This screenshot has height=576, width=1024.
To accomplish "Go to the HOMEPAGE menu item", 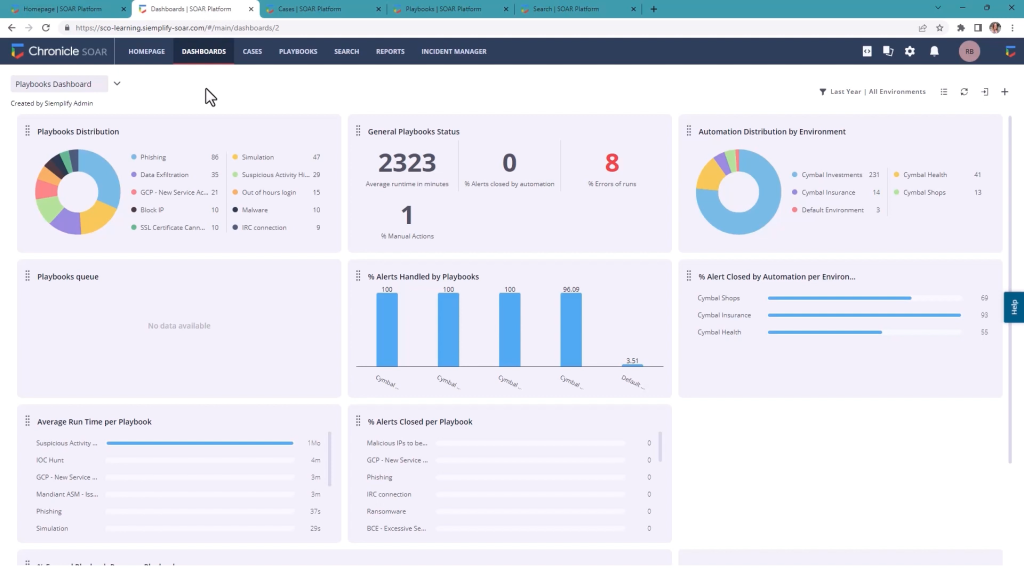I will 146,52.
